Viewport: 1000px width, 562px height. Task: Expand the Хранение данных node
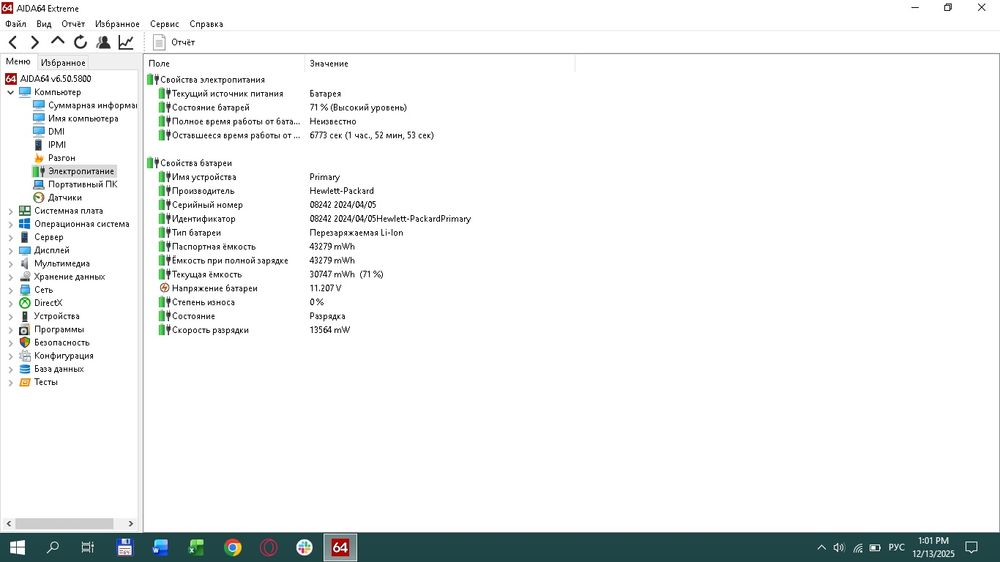pyautogui.click(x=10, y=277)
